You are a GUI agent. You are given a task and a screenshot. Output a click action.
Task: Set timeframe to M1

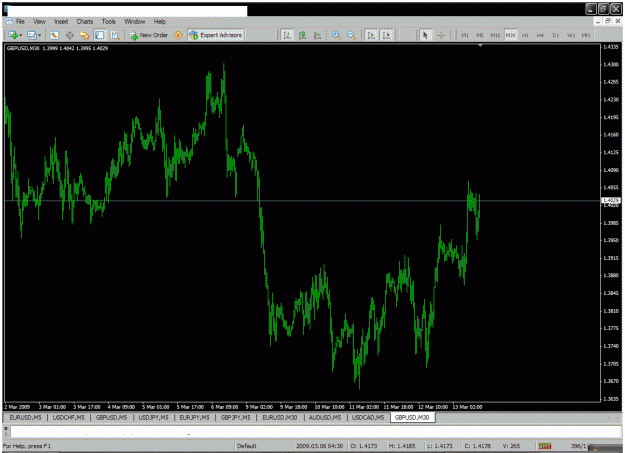pos(465,35)
